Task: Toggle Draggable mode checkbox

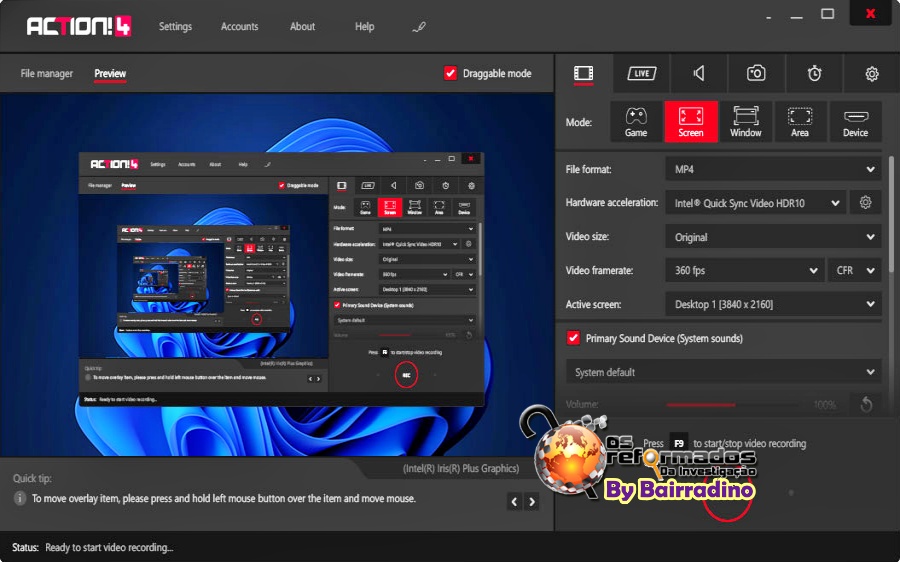Action: click(451, 73)
